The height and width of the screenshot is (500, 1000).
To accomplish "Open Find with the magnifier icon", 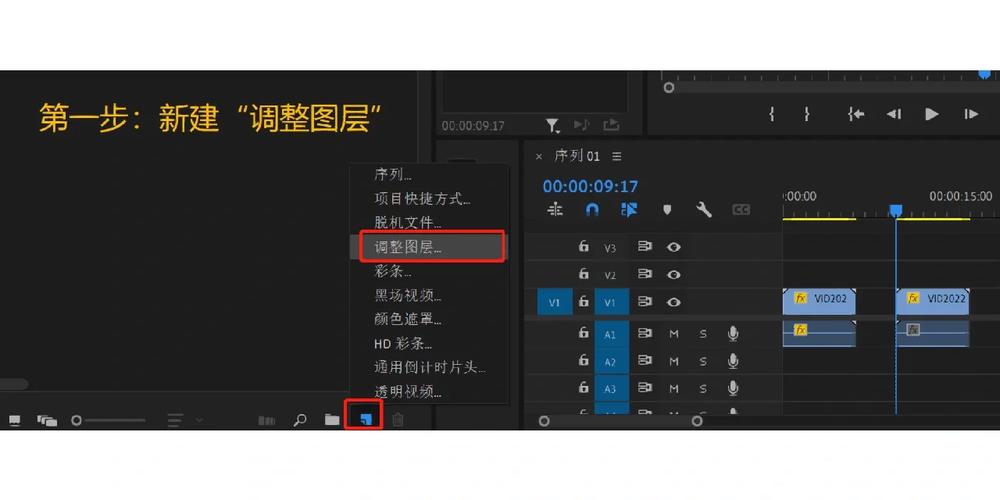I will pyautogui.click(x=299, y=420).
